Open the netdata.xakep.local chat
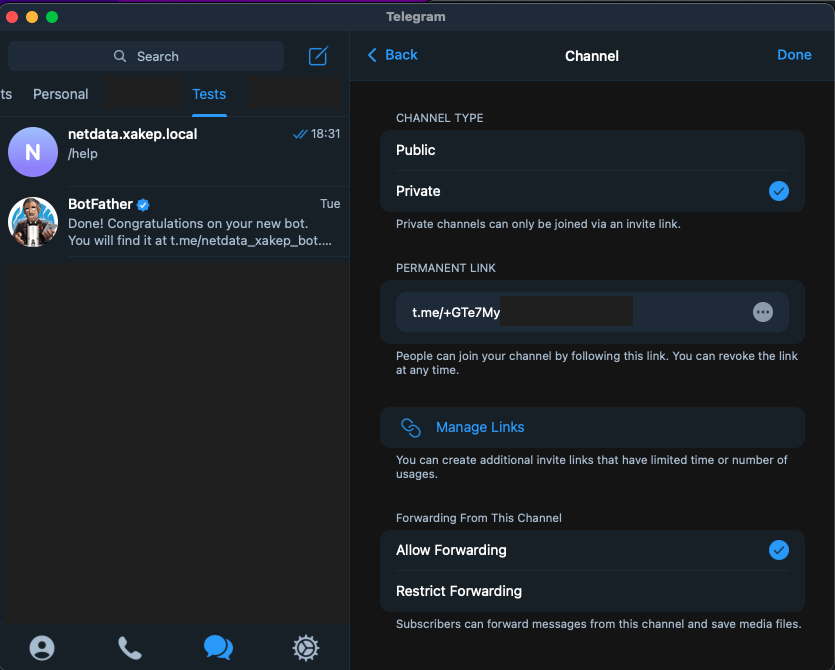Viewport: 835px width, 670px height. 175,152
